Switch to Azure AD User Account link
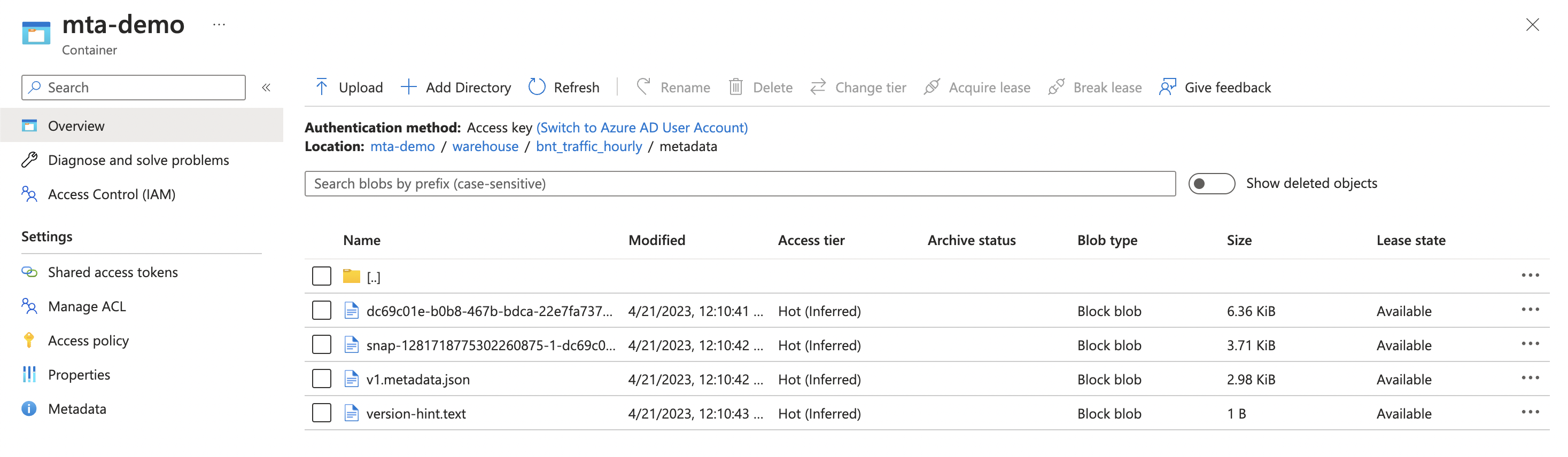 [x=641, y=128]
